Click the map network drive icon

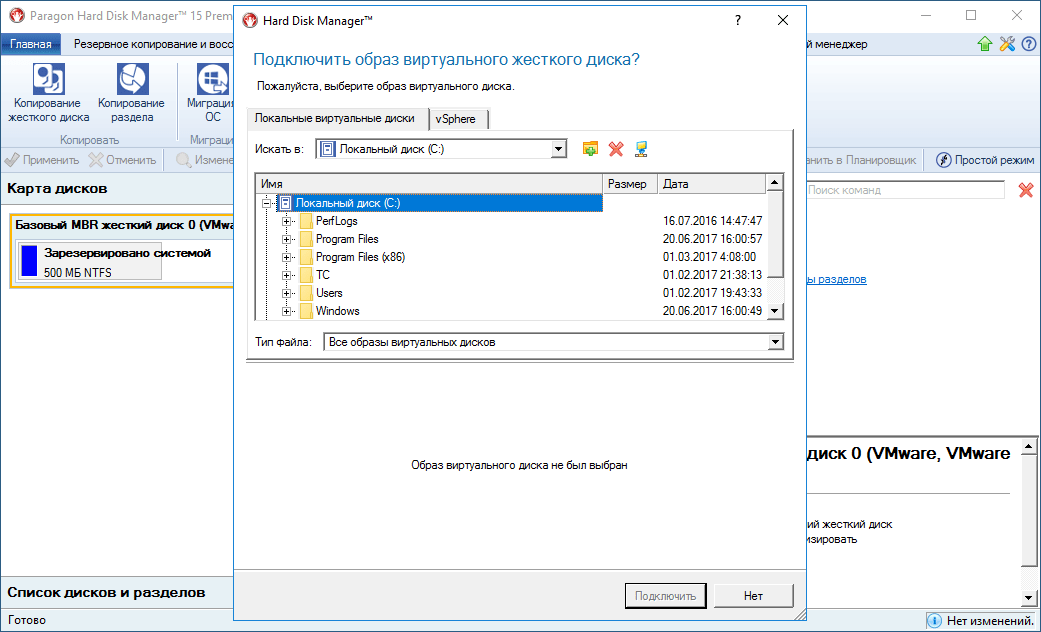(x=641, y=149)
